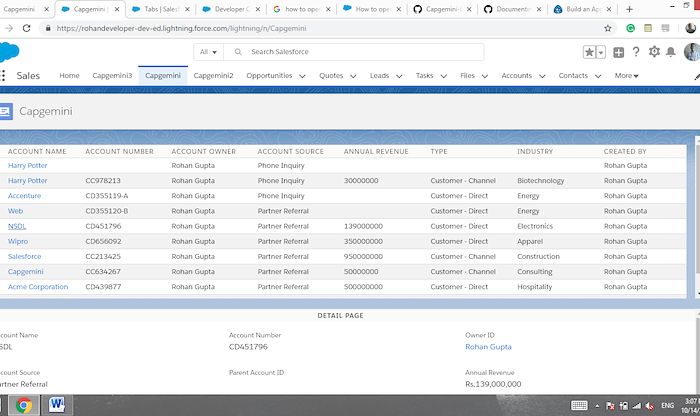Click the network signal tray icon
Viewport: 700px width, 416px height.
(x=637, y=406)
